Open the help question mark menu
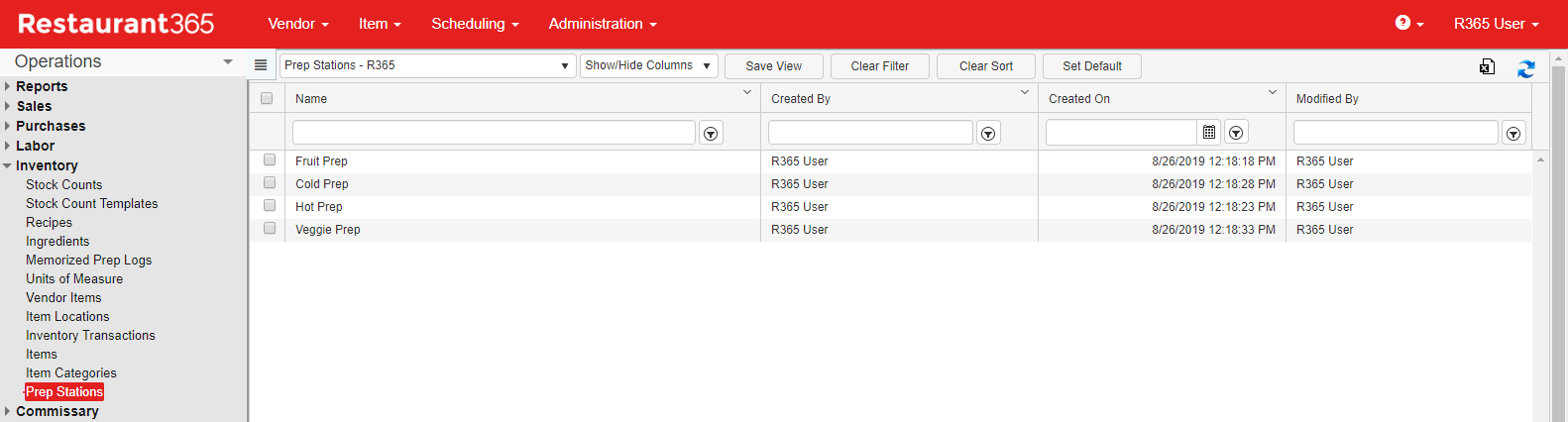The width and height of the screenshot is (1568, 422). 1408,23
